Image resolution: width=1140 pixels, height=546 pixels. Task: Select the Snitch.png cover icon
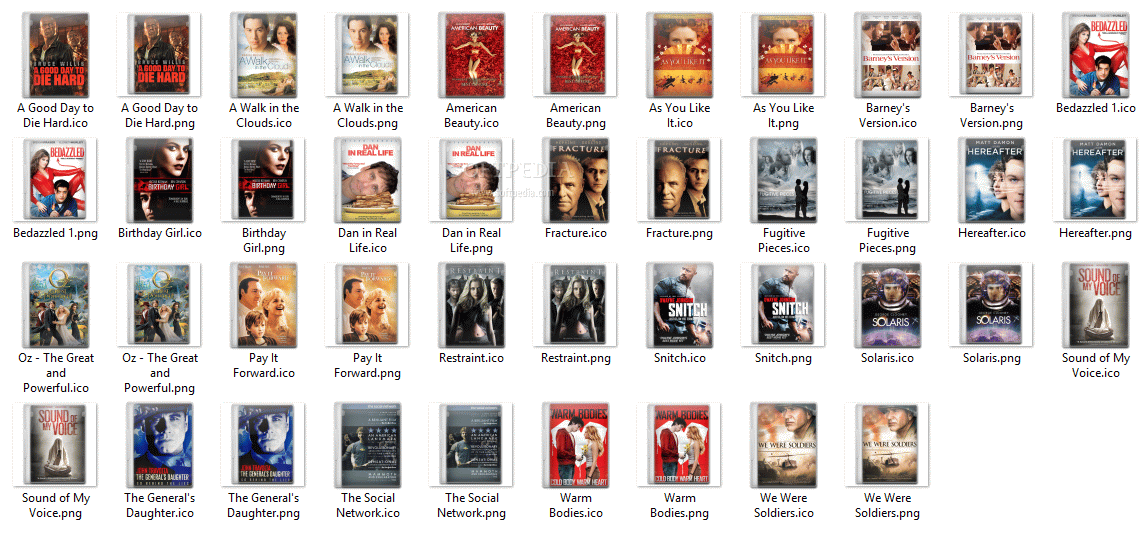click(784, 305)
